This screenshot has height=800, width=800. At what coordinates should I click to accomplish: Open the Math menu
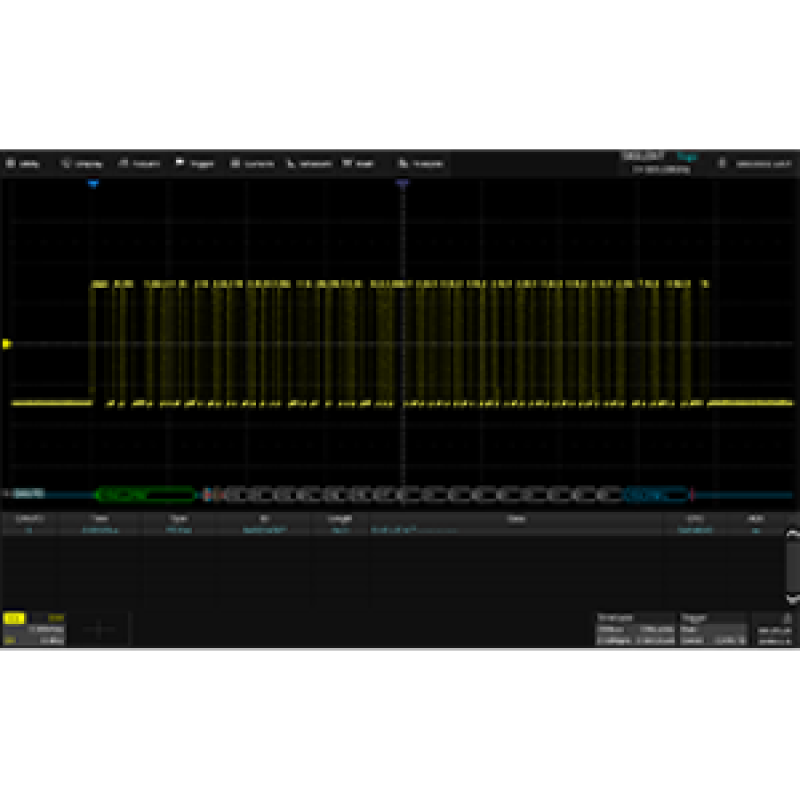point(358,163)
